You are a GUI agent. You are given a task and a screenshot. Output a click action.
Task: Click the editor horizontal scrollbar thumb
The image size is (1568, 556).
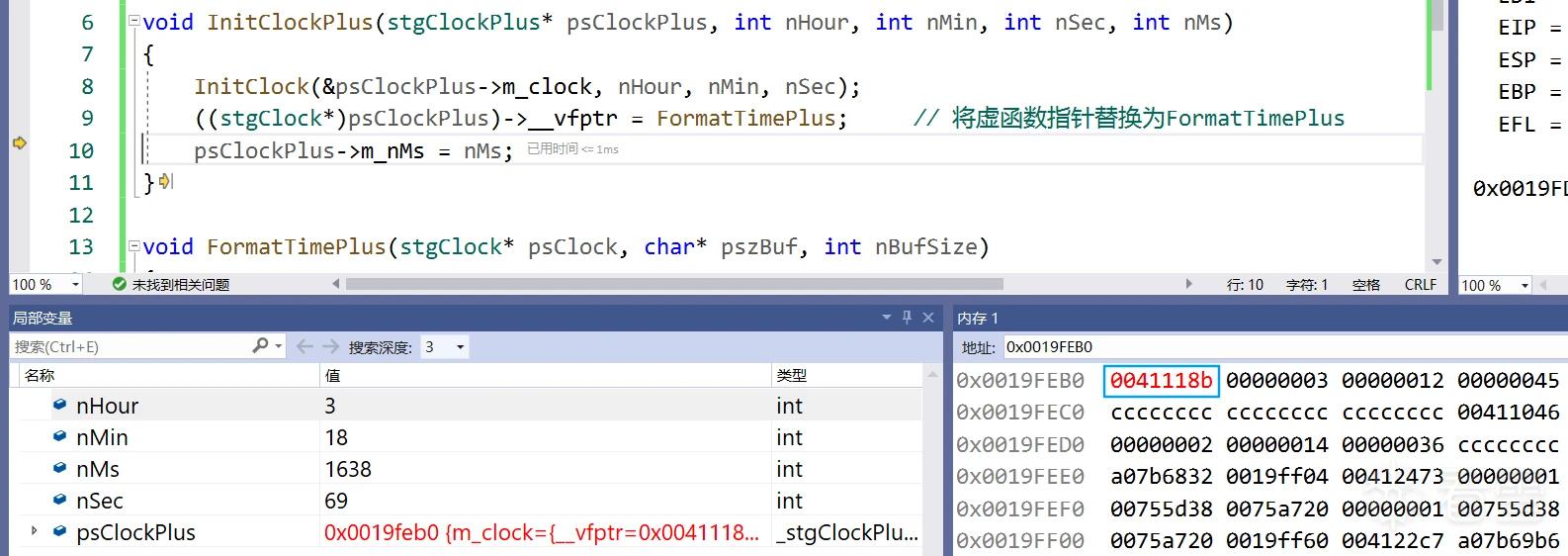[x=674, y=284]
